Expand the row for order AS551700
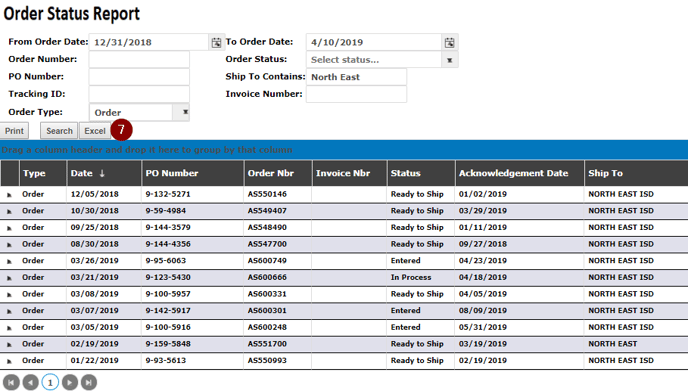This screenshot has width=688, height=391. [9, 345]
